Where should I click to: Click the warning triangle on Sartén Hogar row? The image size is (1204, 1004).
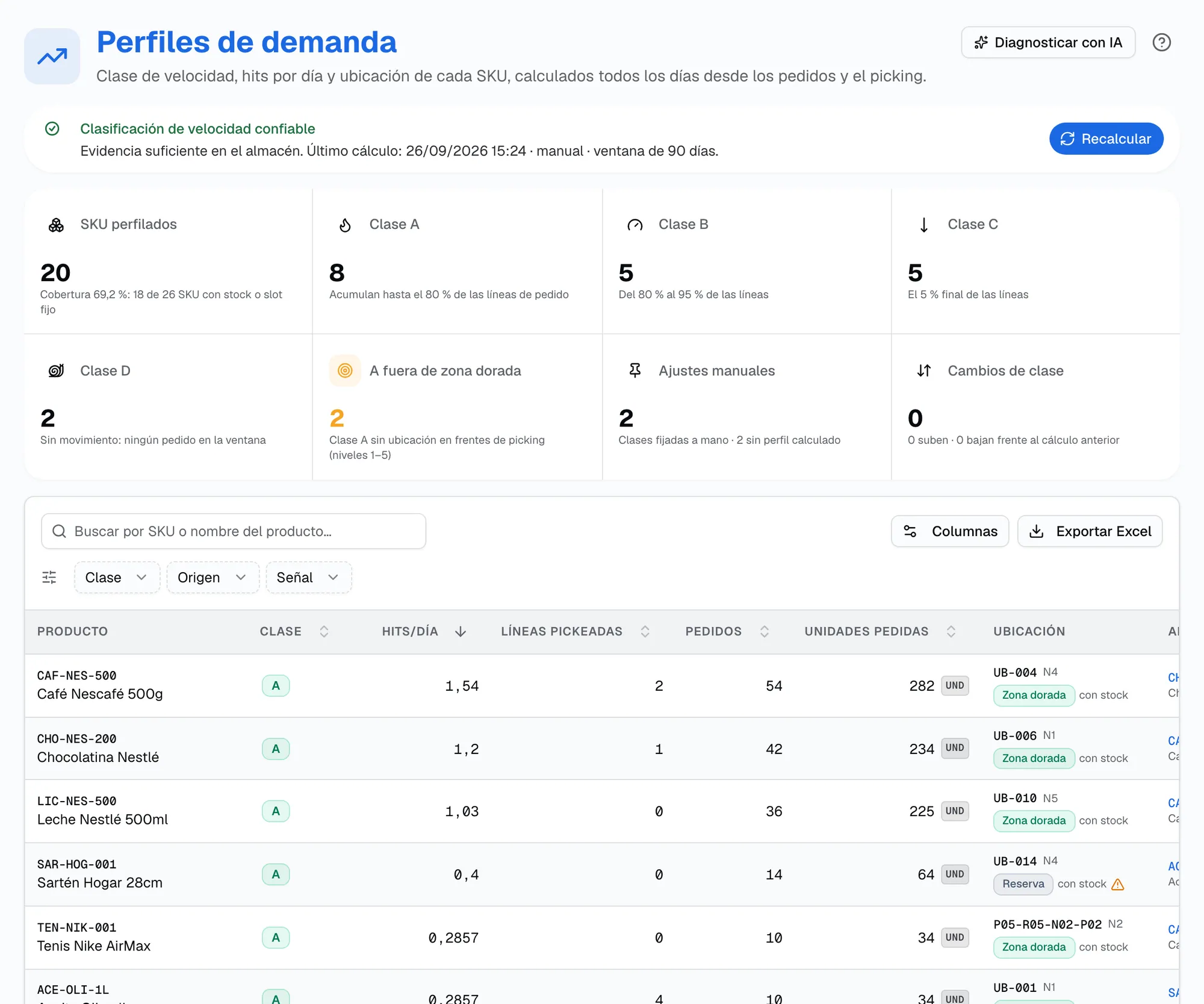click(1118, 884)
